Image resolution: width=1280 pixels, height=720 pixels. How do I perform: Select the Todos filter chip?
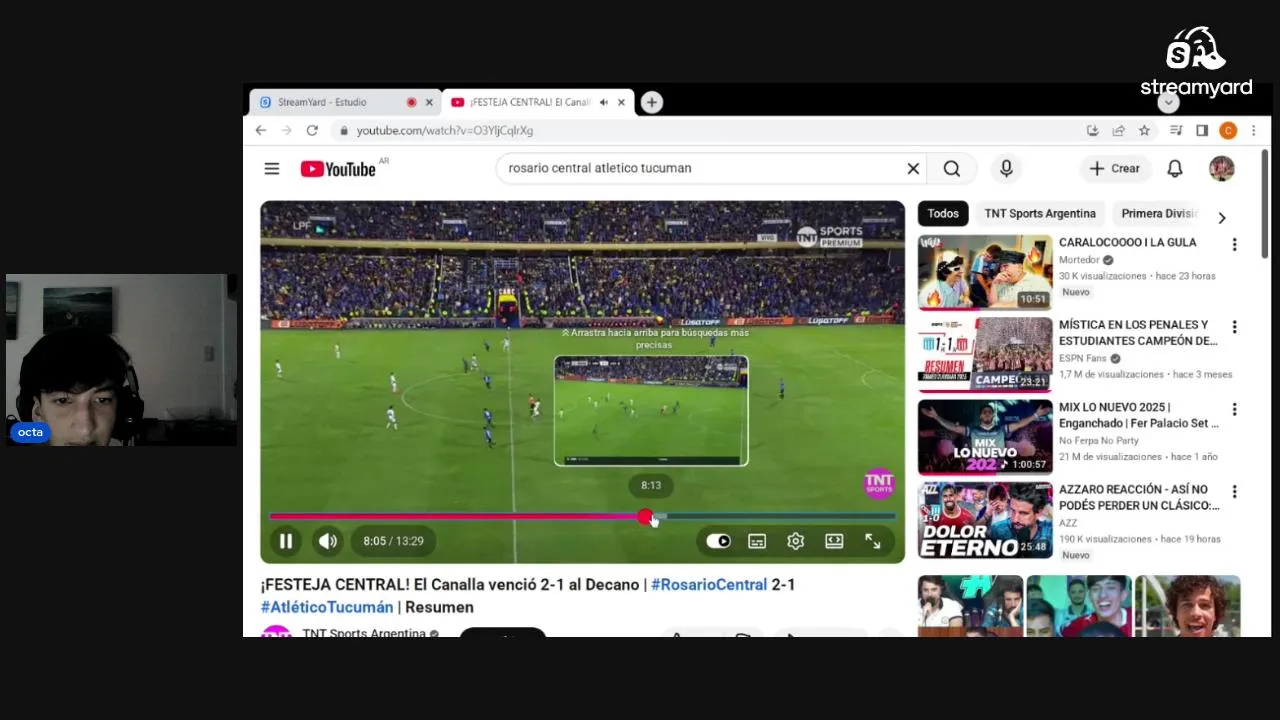pyautogui.click(x=943, y=213)
